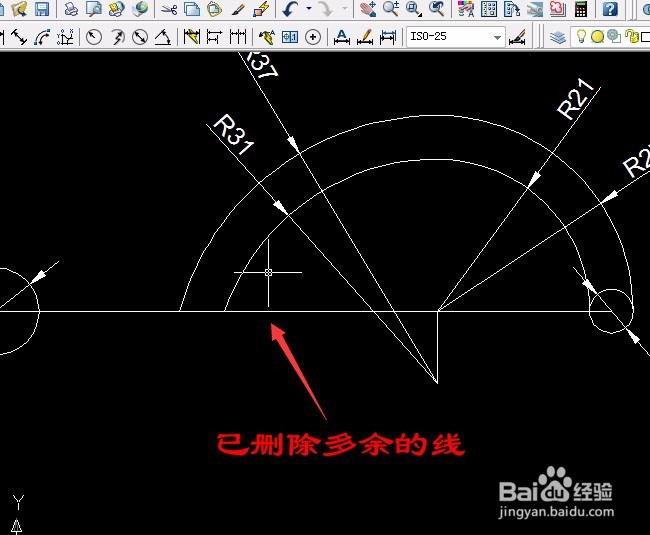
Task: Open the Block Editor icon
Action: pyautogui.click(x=262, y=8)
